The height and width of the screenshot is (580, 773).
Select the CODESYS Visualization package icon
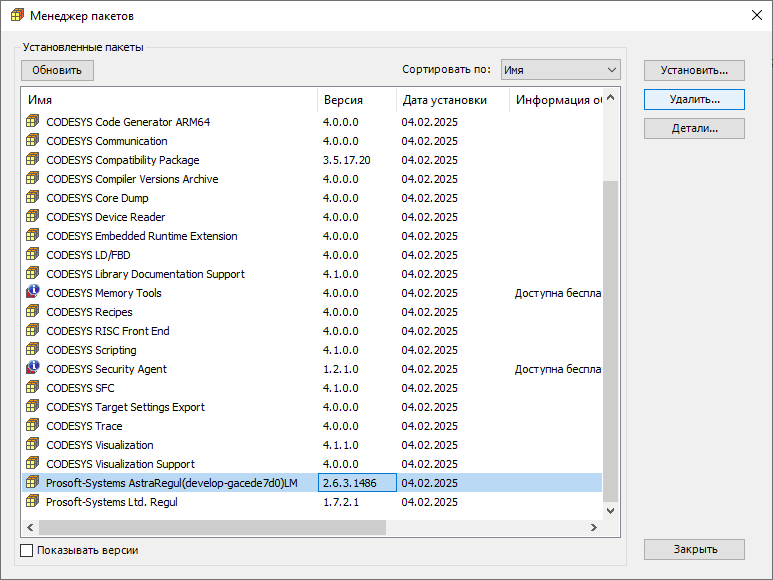[33, 445]
